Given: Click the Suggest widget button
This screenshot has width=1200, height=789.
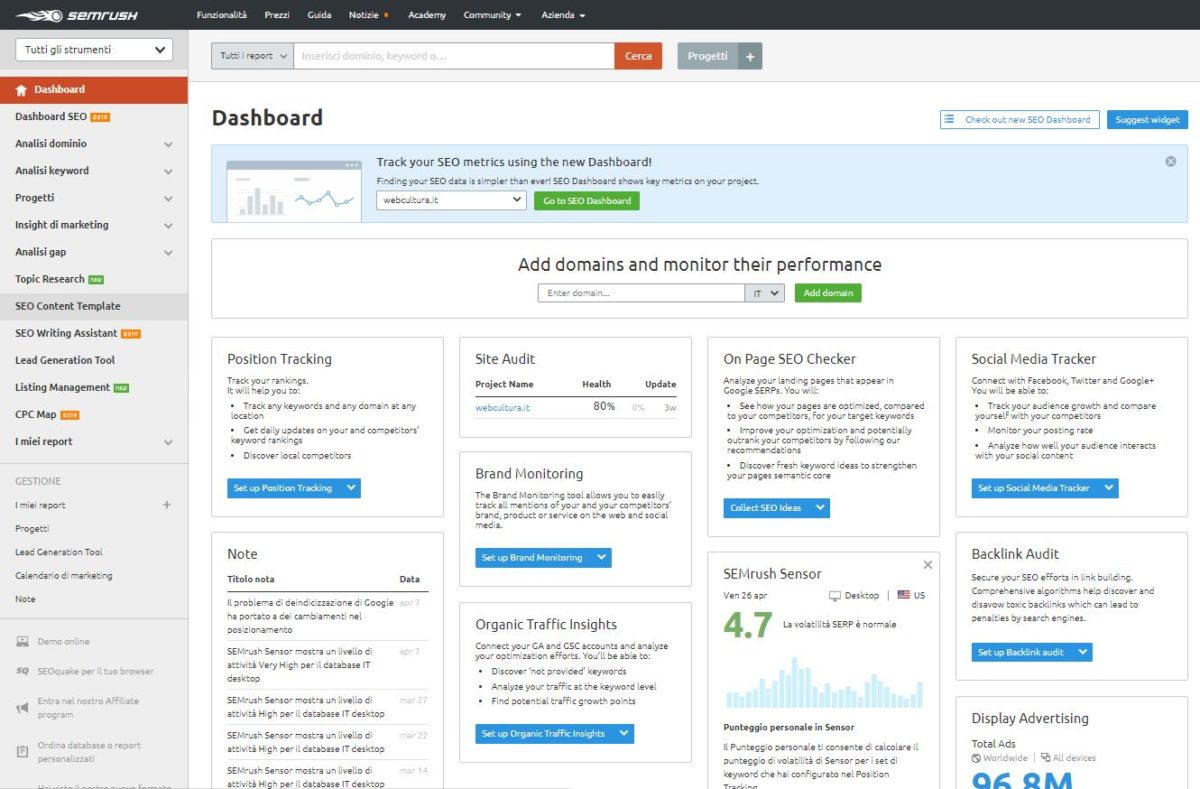Looking at the screenshot, I should (x=1147, y=120).
